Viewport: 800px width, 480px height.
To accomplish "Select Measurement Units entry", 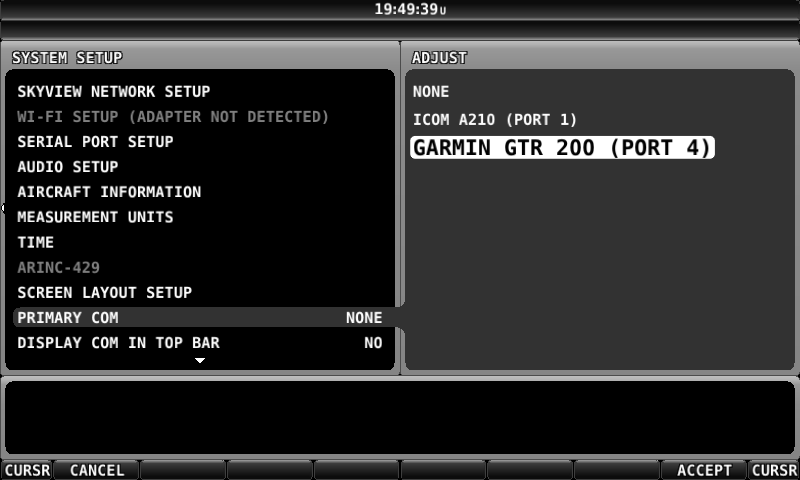I will [95, 217].
